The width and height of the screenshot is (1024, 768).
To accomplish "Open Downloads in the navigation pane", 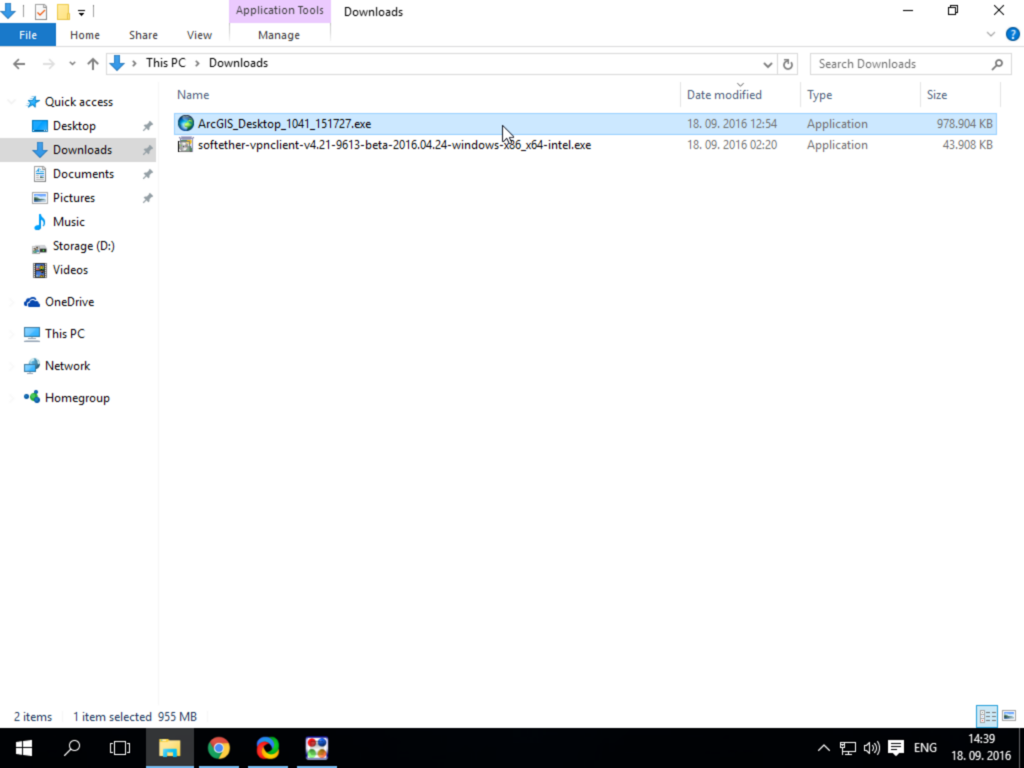I will tap(82, 150).
